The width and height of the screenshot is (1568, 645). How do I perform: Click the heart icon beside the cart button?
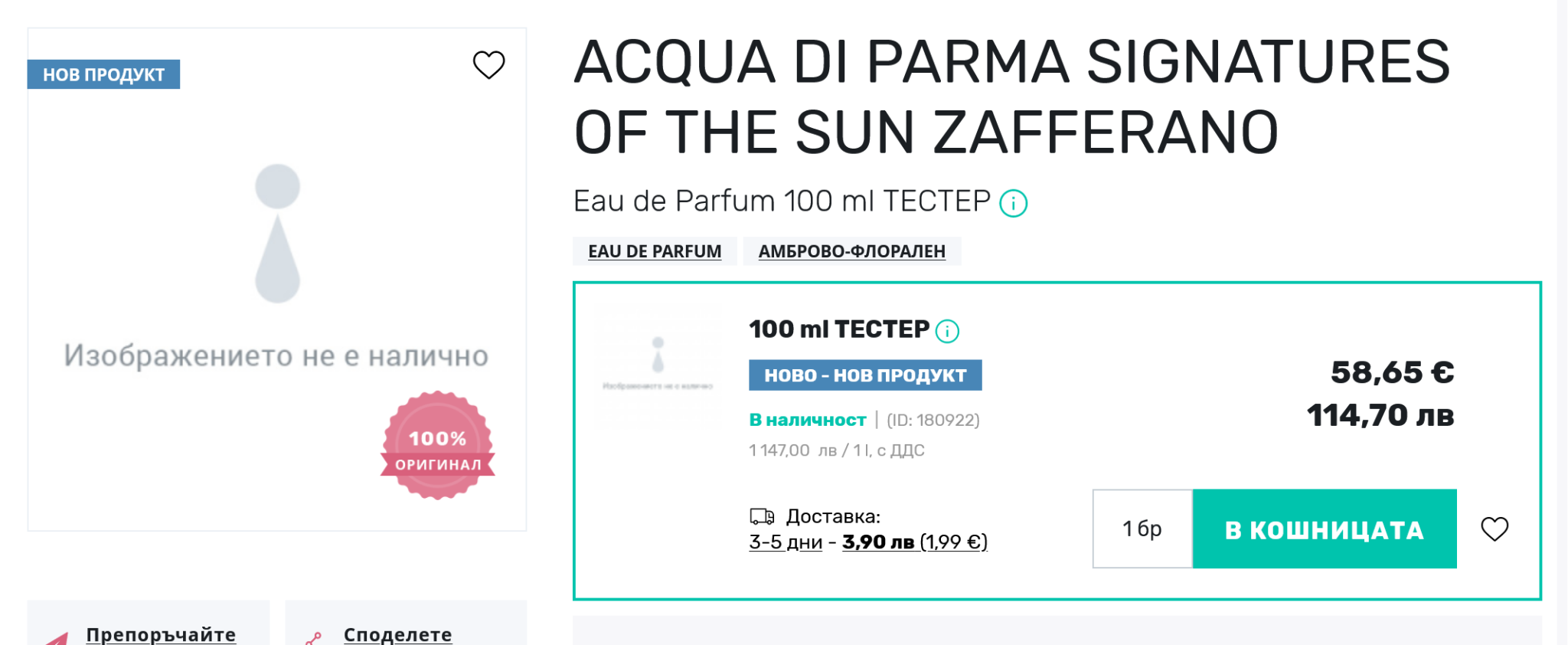[1494, 529]
